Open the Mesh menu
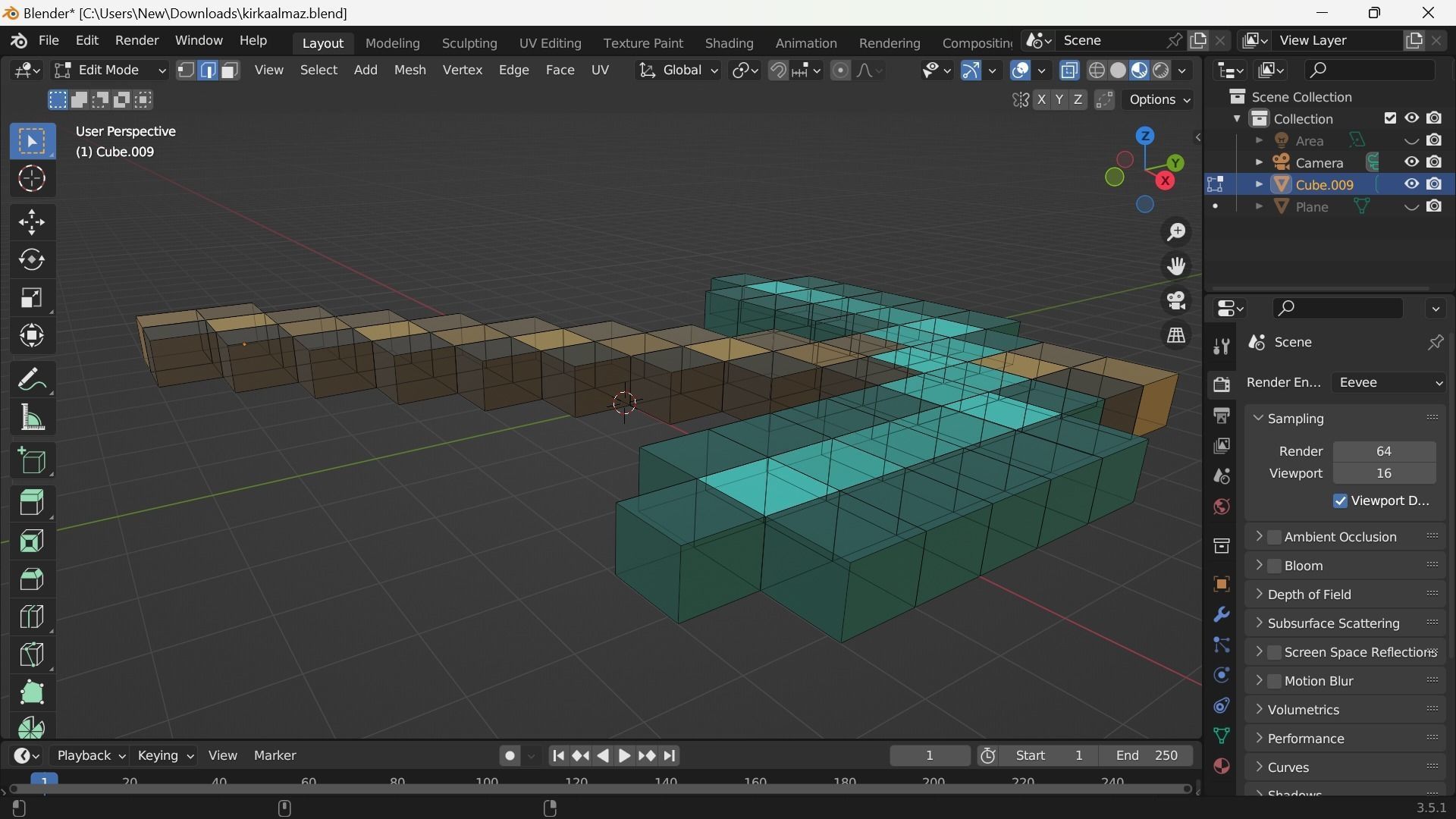The width and height of the screenshot is (1456, 819). coord(409,70)
